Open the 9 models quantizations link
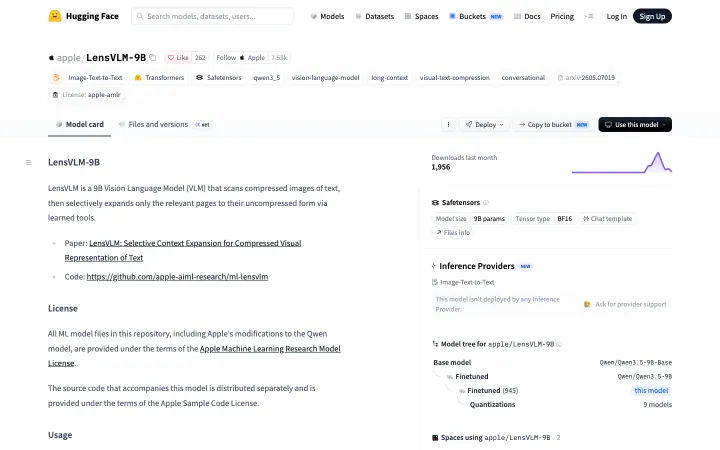The image size is (720, 450). pyautogui.click(x=658, y=405)
